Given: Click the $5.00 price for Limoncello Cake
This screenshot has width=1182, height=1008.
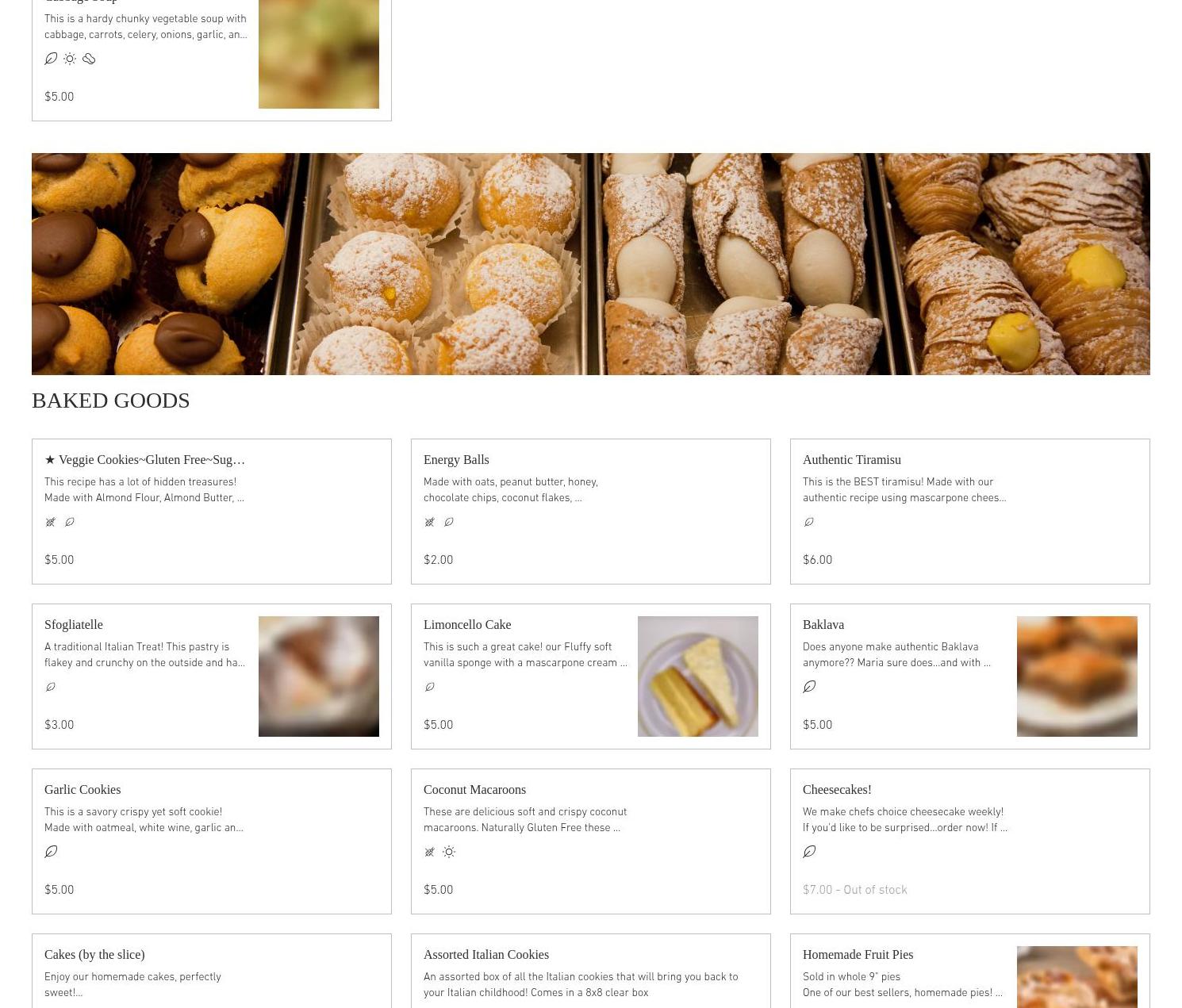Looking at the screenshot, I should 439,725.
